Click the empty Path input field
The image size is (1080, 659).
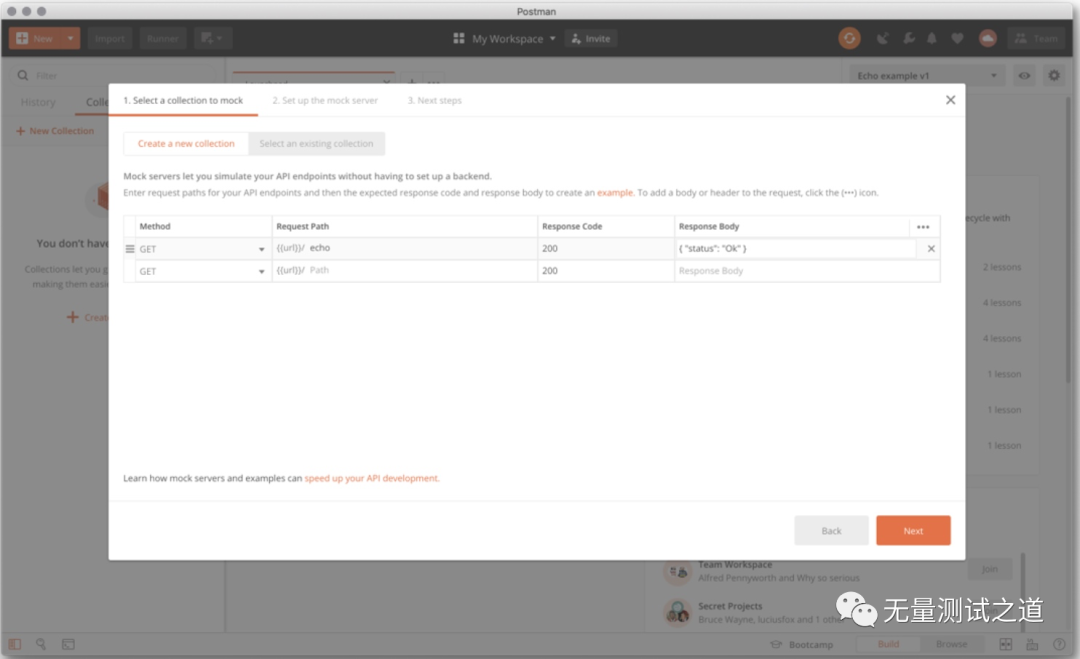tap(404, 271)
